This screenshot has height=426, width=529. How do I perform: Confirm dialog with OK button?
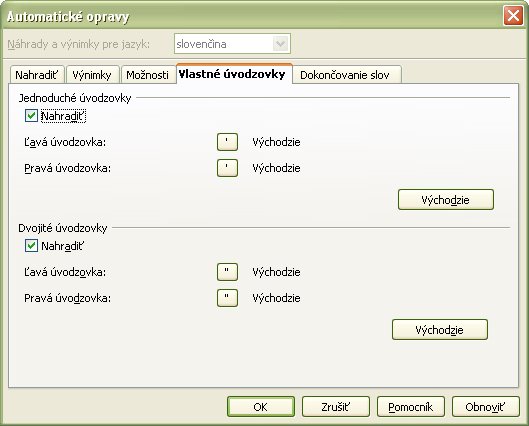pos(261,407)
